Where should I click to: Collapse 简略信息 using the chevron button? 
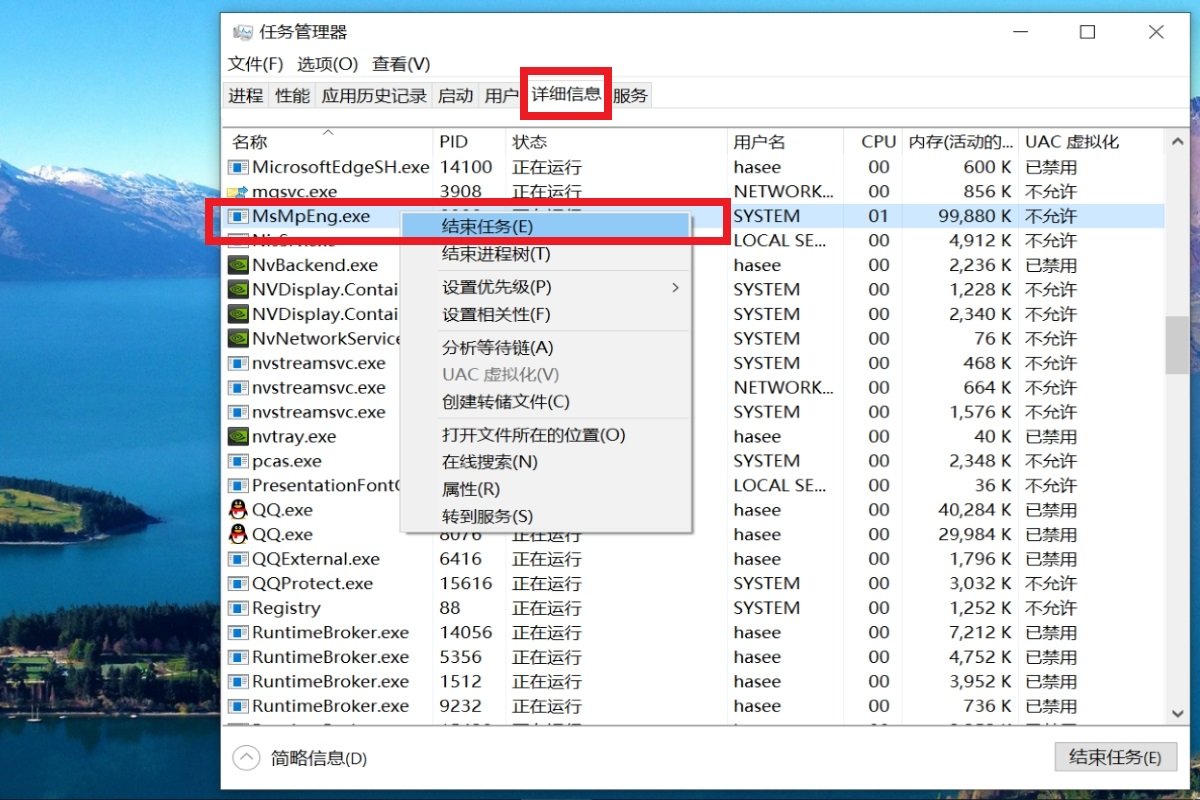[245, 758]
